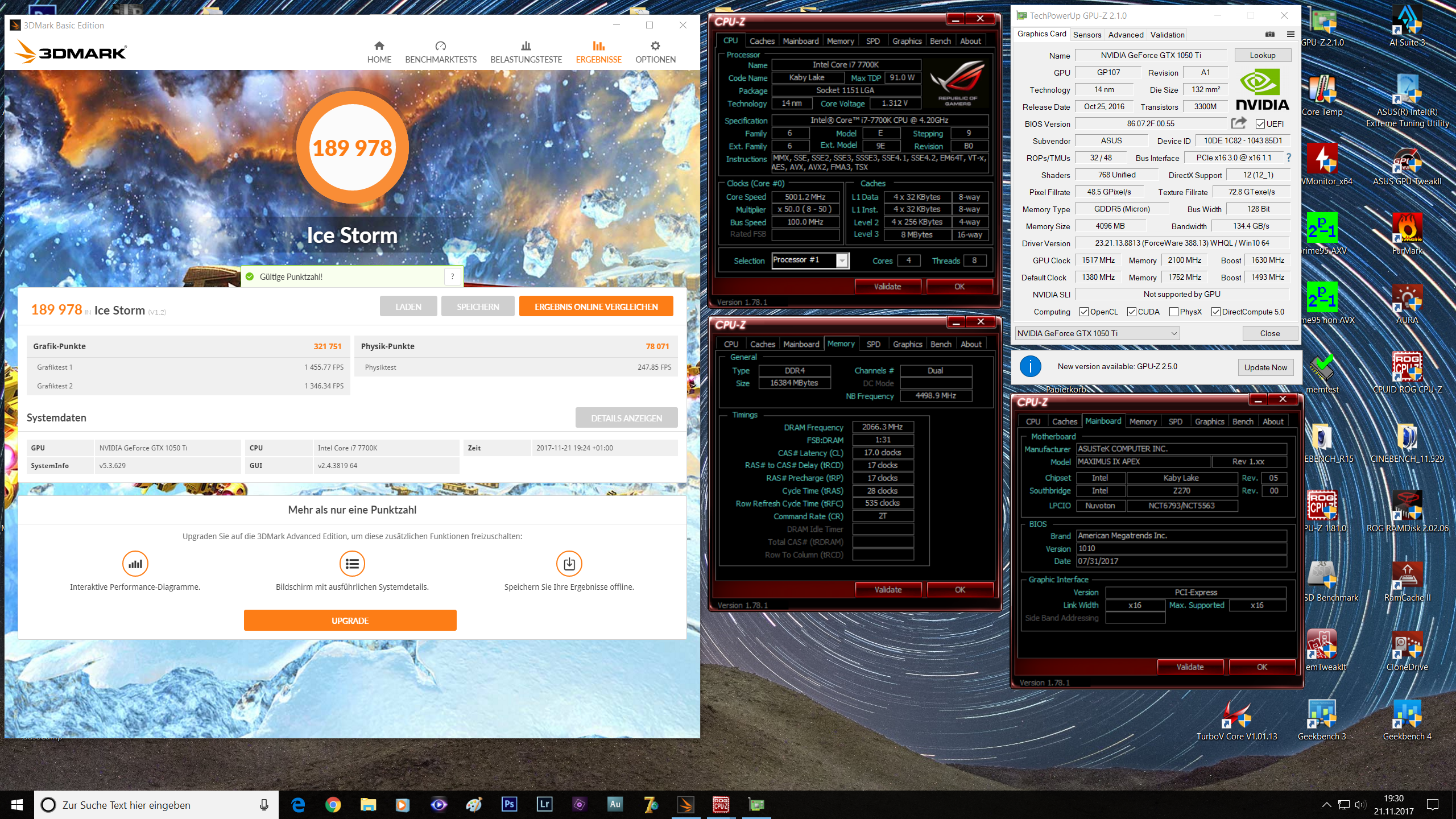This screenshot has height=819, width=1456.
Task: Open the RamCache II desktop shortcut
Action: tap(1407, 581)
